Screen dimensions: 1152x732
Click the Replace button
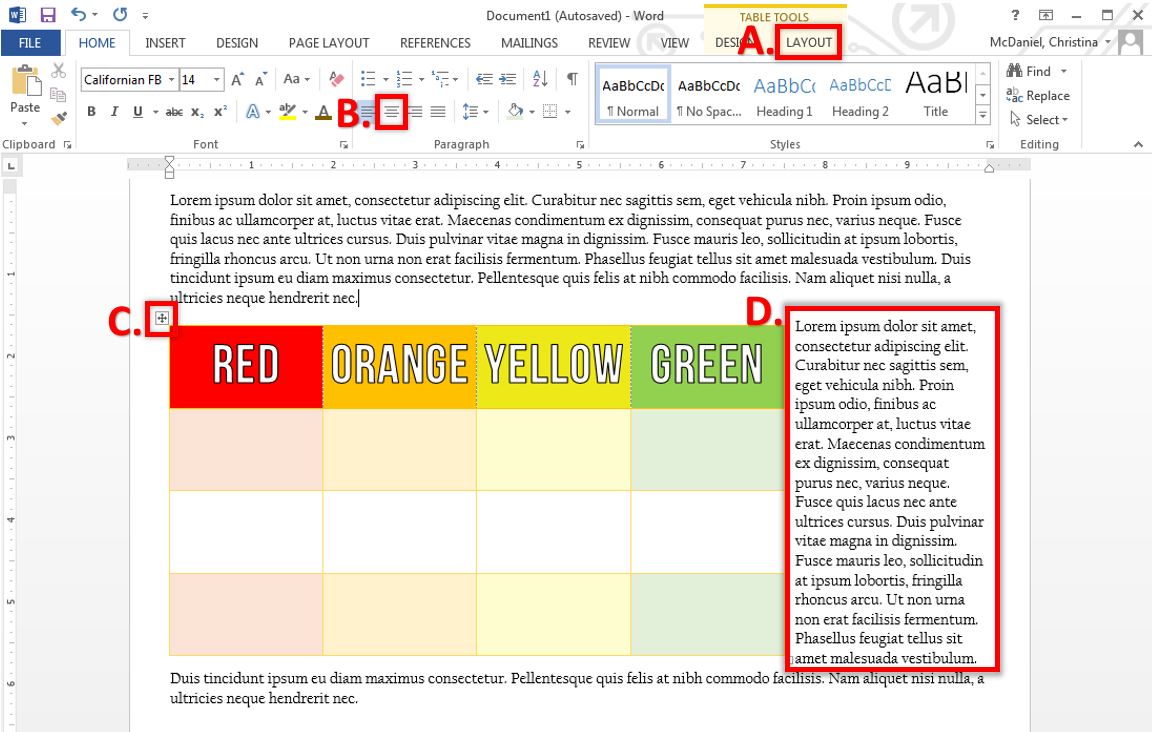pyautogui.click(x=1038, y=96)
